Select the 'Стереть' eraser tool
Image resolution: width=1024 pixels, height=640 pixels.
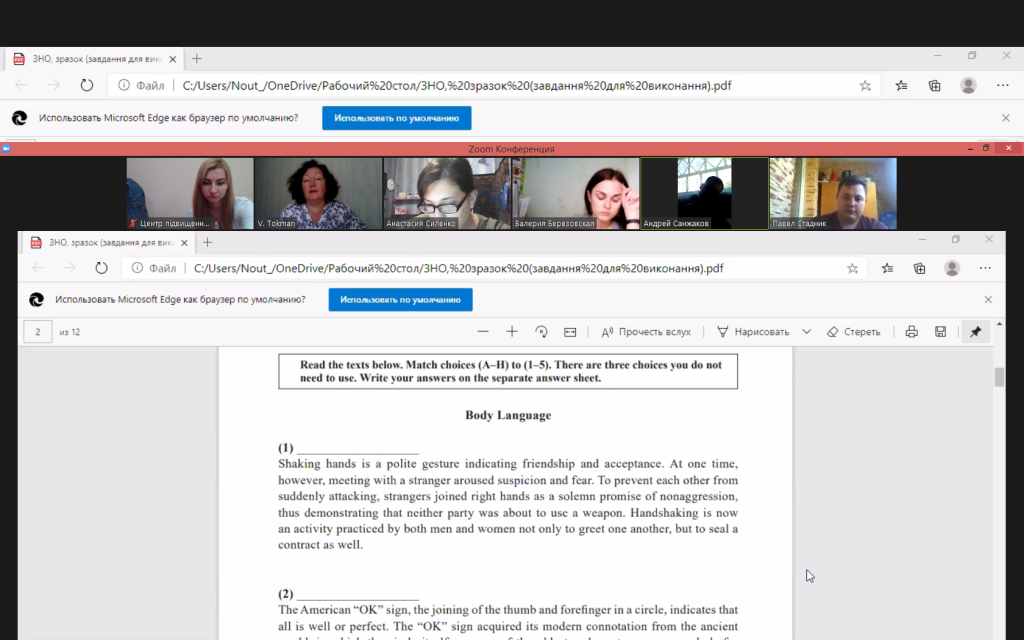[854, 332]
